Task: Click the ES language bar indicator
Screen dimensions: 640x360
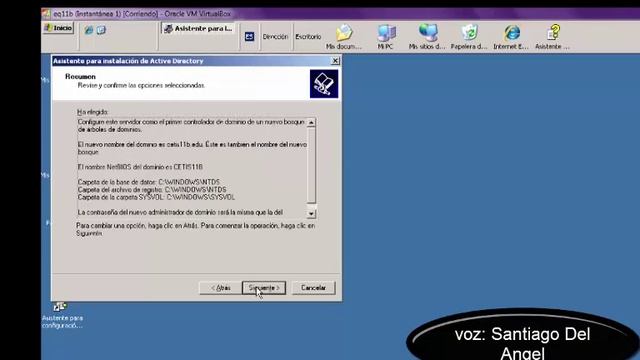Action: 249,37
